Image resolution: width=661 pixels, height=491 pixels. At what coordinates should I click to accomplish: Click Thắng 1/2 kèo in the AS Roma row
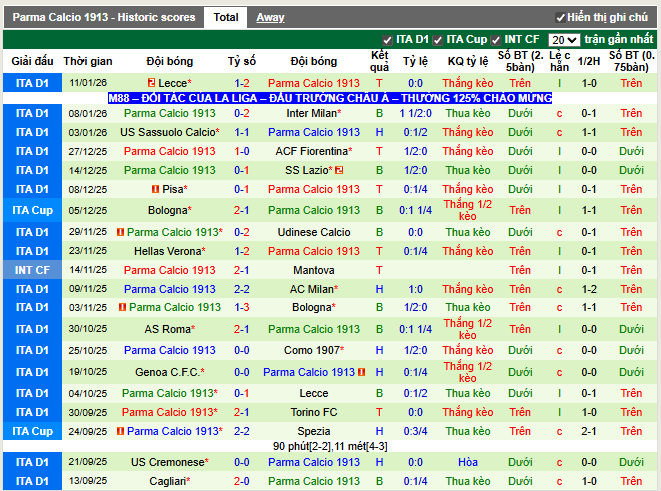click(x=468, y=329)
